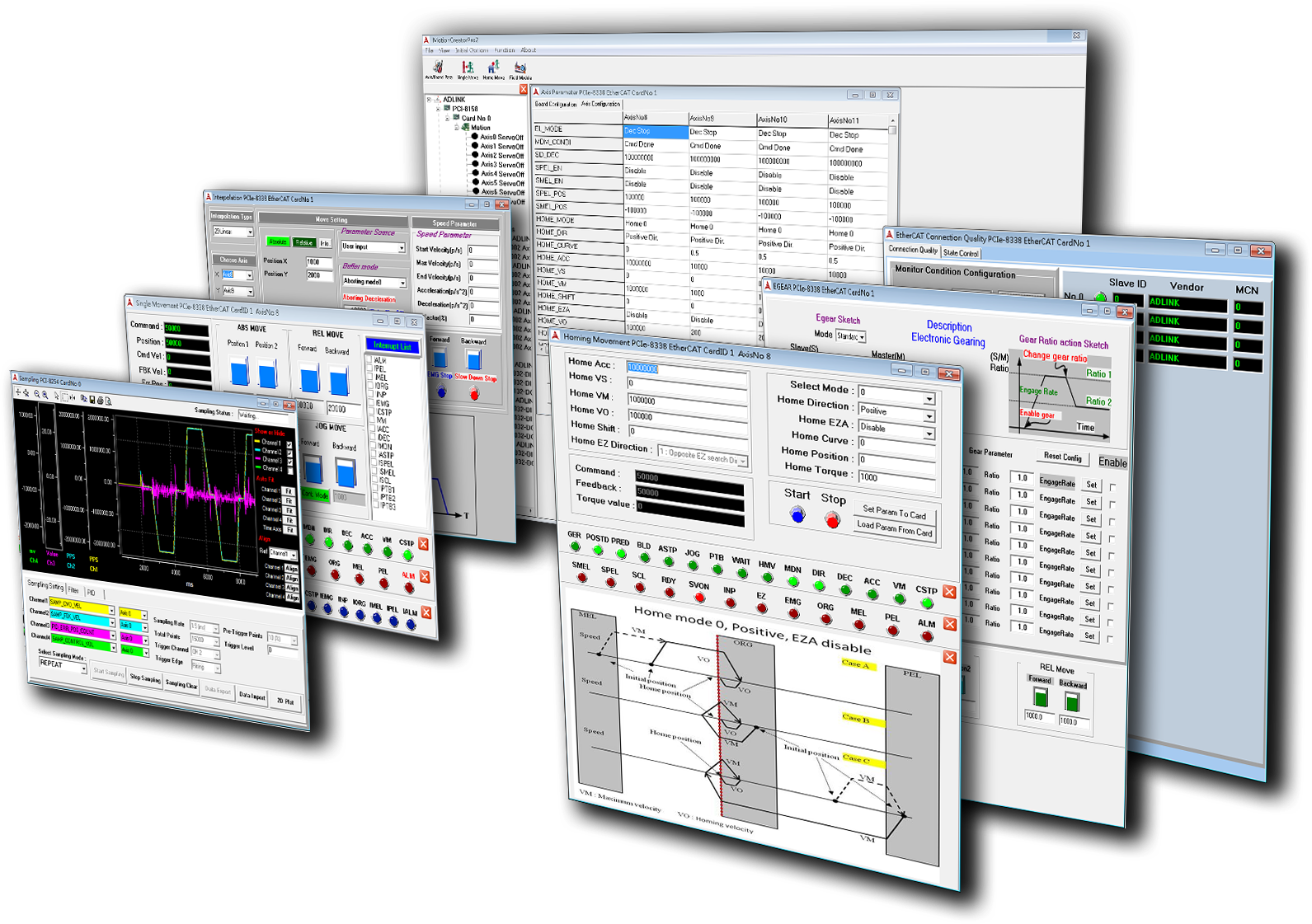Open About menu in MotionCreatorPro2

tap(529, 50)
